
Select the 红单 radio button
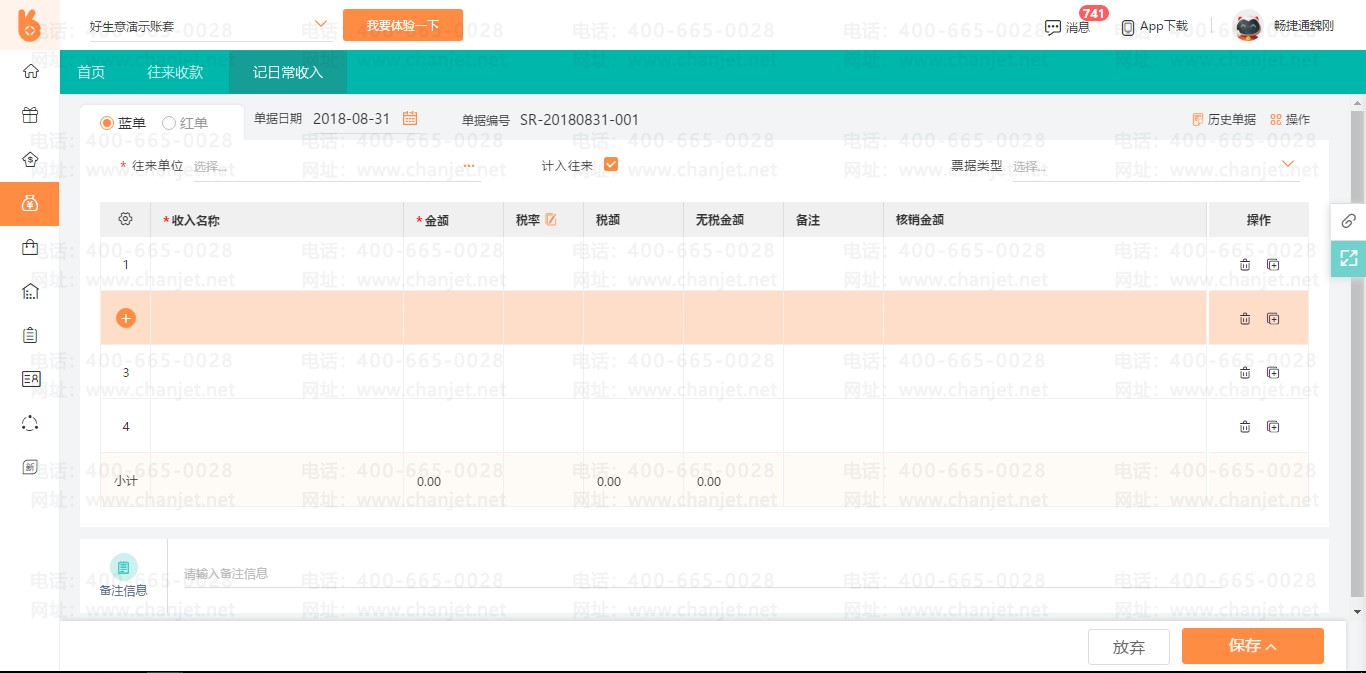tap(169, 123)
